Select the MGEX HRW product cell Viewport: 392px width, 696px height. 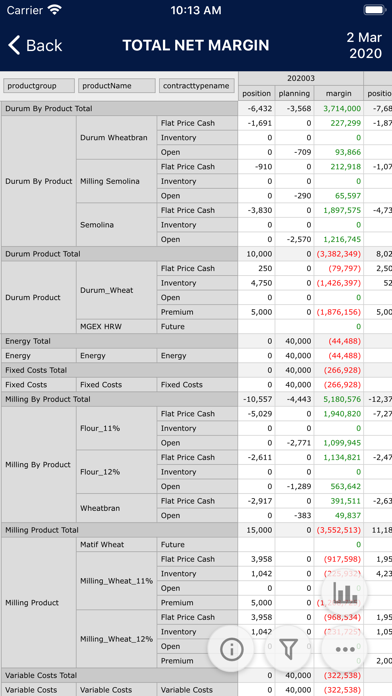[117, 327]
